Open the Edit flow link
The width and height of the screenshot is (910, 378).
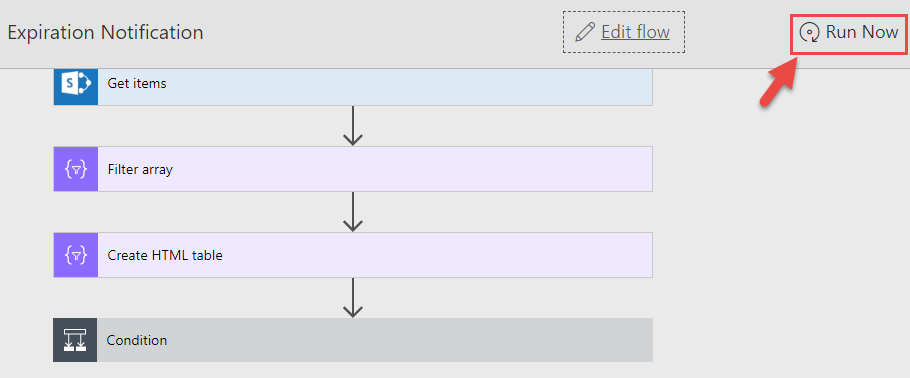coord(635,32)
